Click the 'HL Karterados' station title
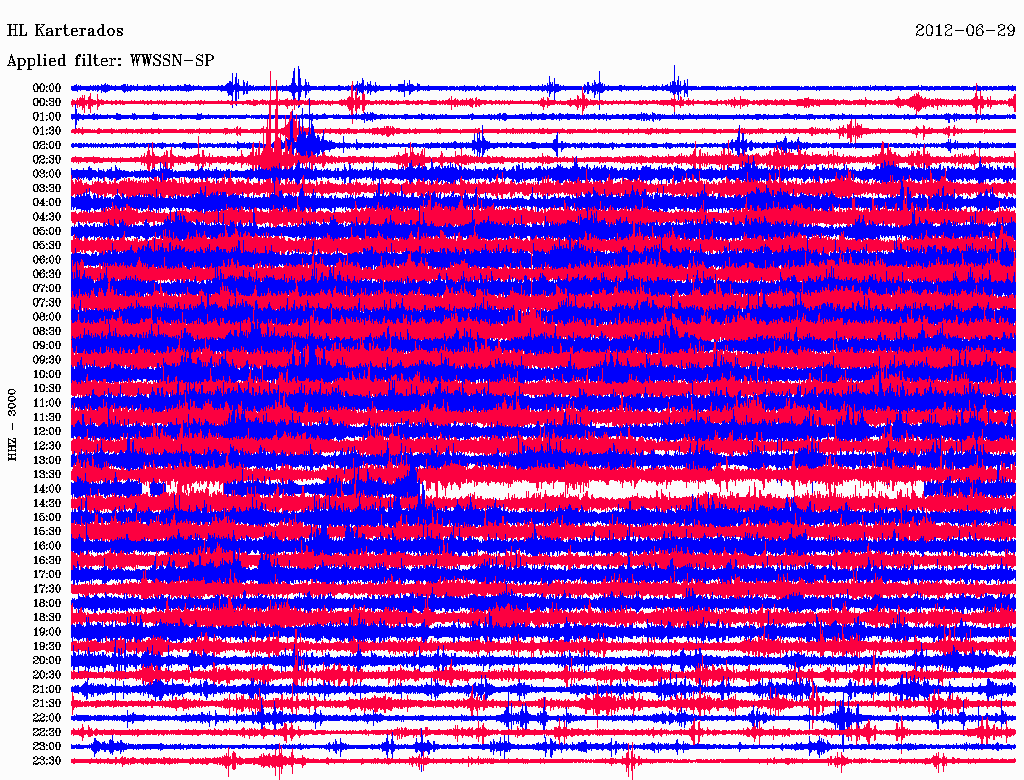Screen dimensions: 1024x780 tap(65, 31)
